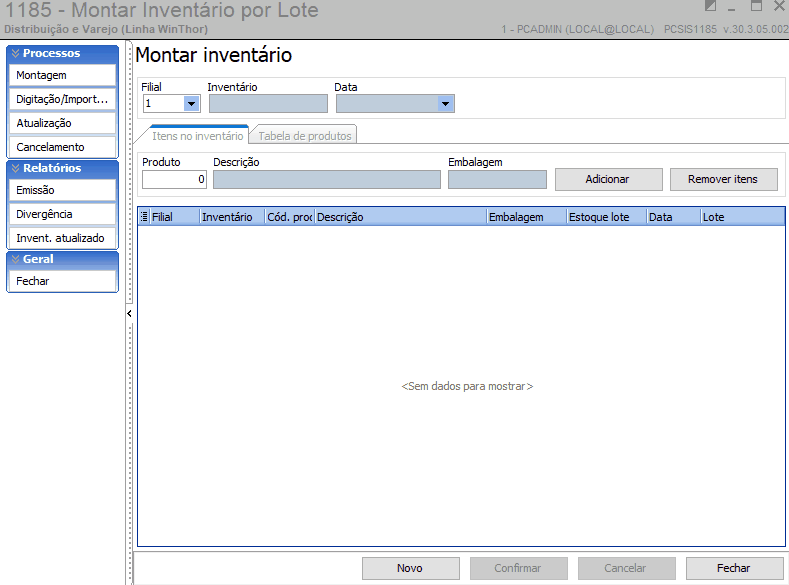Sort by Data column header

pyautogui.click(x=673, y=217)
